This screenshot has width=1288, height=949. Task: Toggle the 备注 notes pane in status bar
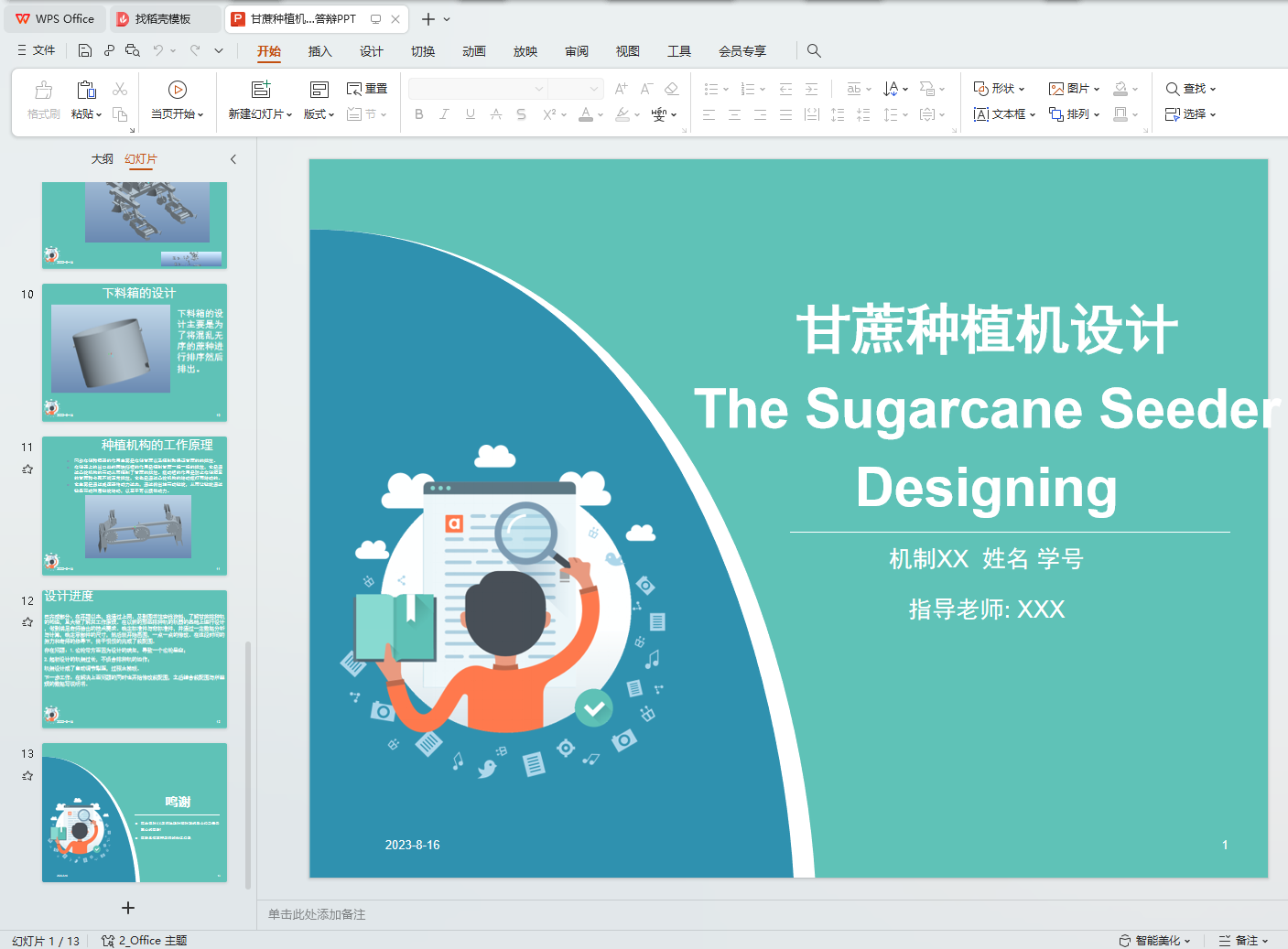pos(1243,941)
